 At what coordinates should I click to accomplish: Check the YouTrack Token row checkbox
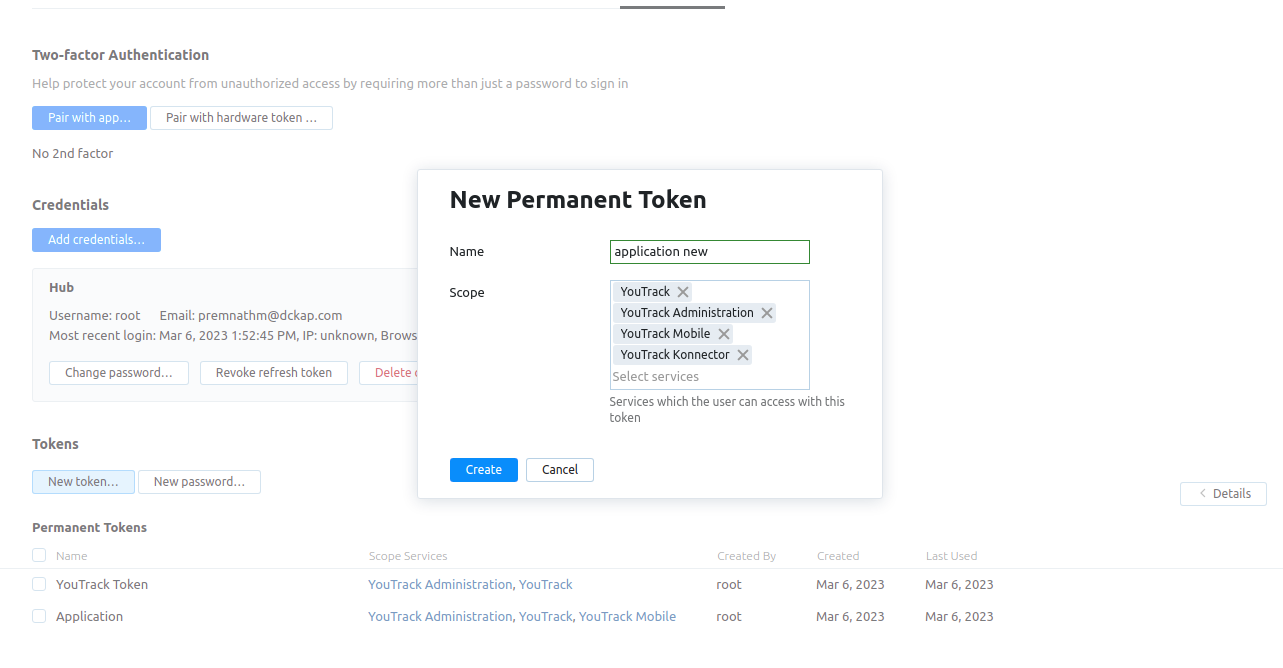tap(38, 584)
